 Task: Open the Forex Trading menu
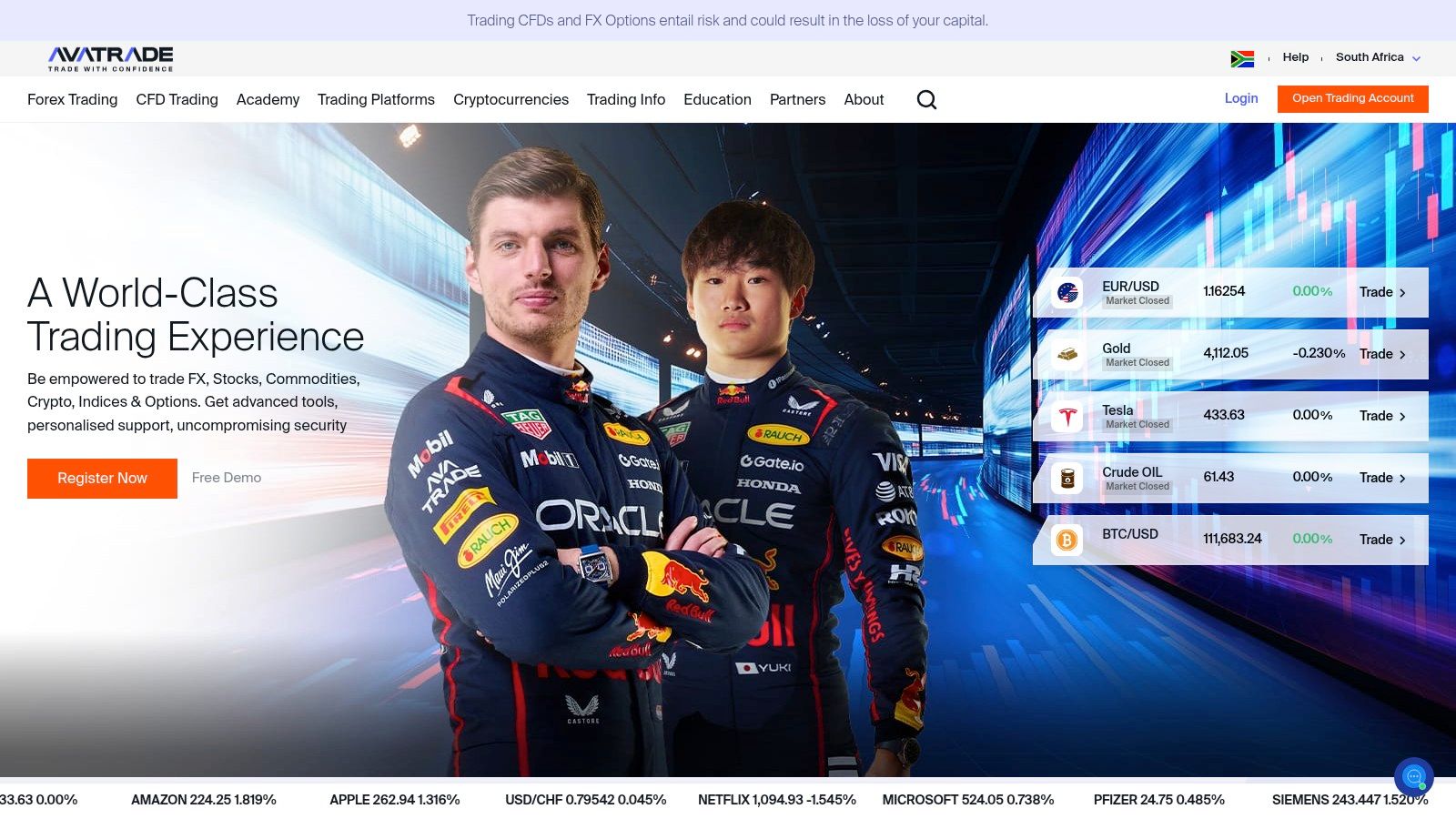pyautogui.click(x=73, y=99)
